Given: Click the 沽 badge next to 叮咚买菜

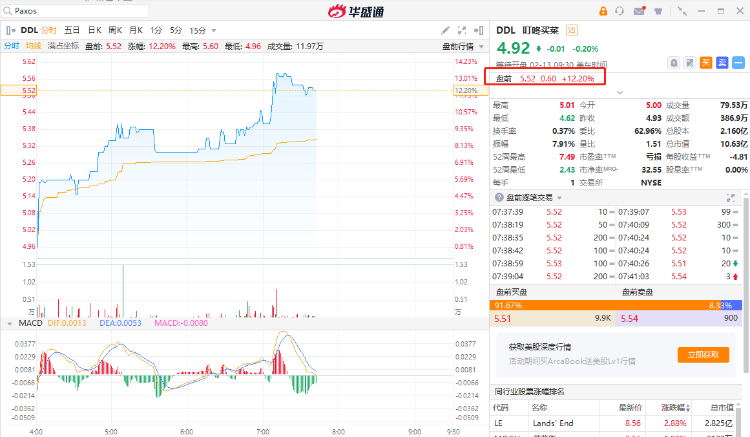Looking at the screenshot, I should [x=572, y=31].
